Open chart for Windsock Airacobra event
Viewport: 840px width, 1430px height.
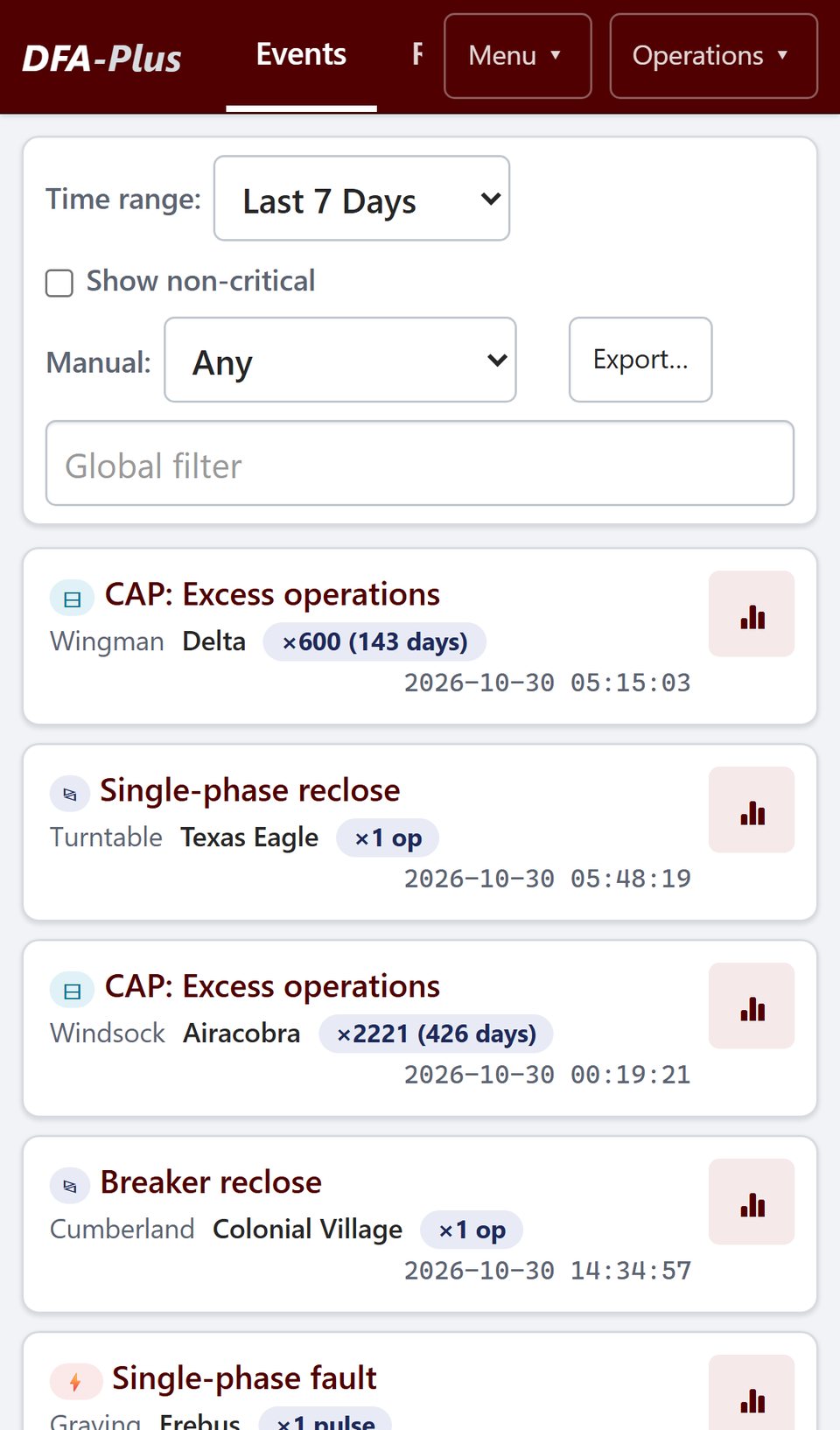[752, 1006]
